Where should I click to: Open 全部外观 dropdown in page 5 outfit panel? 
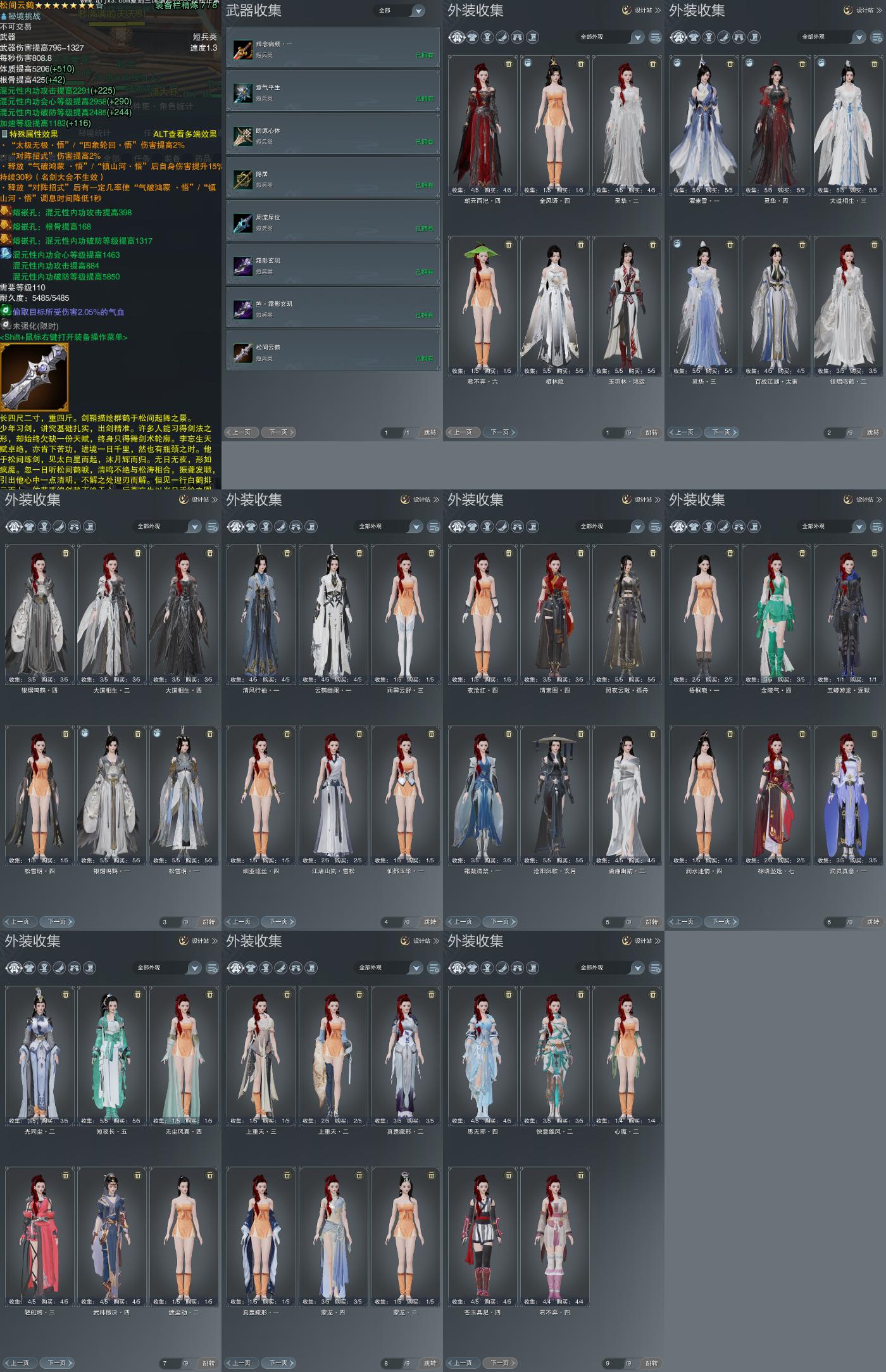pyautogui.click(x=611, y=527)
